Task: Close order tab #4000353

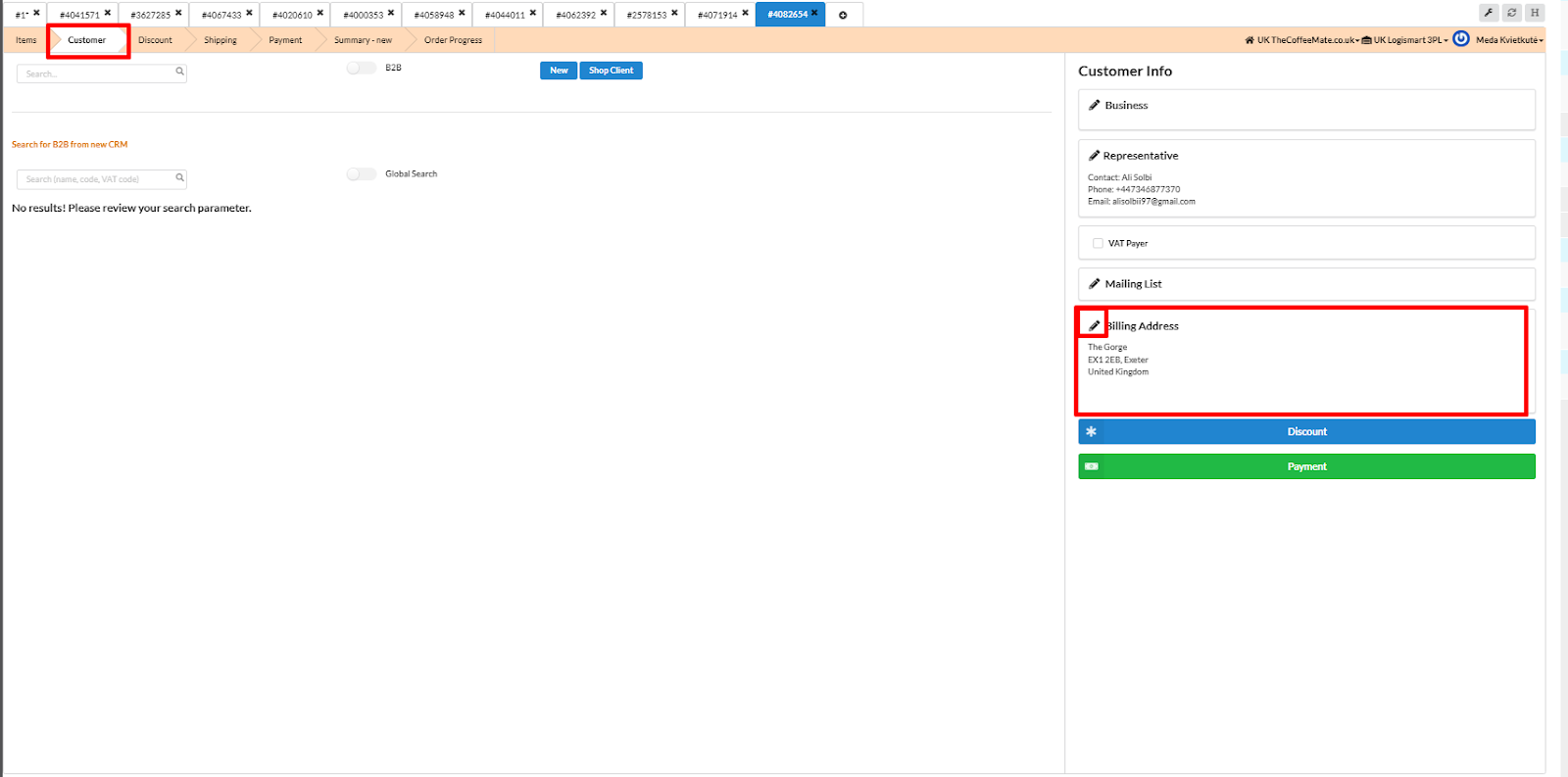Action: (x=391, y=13)
